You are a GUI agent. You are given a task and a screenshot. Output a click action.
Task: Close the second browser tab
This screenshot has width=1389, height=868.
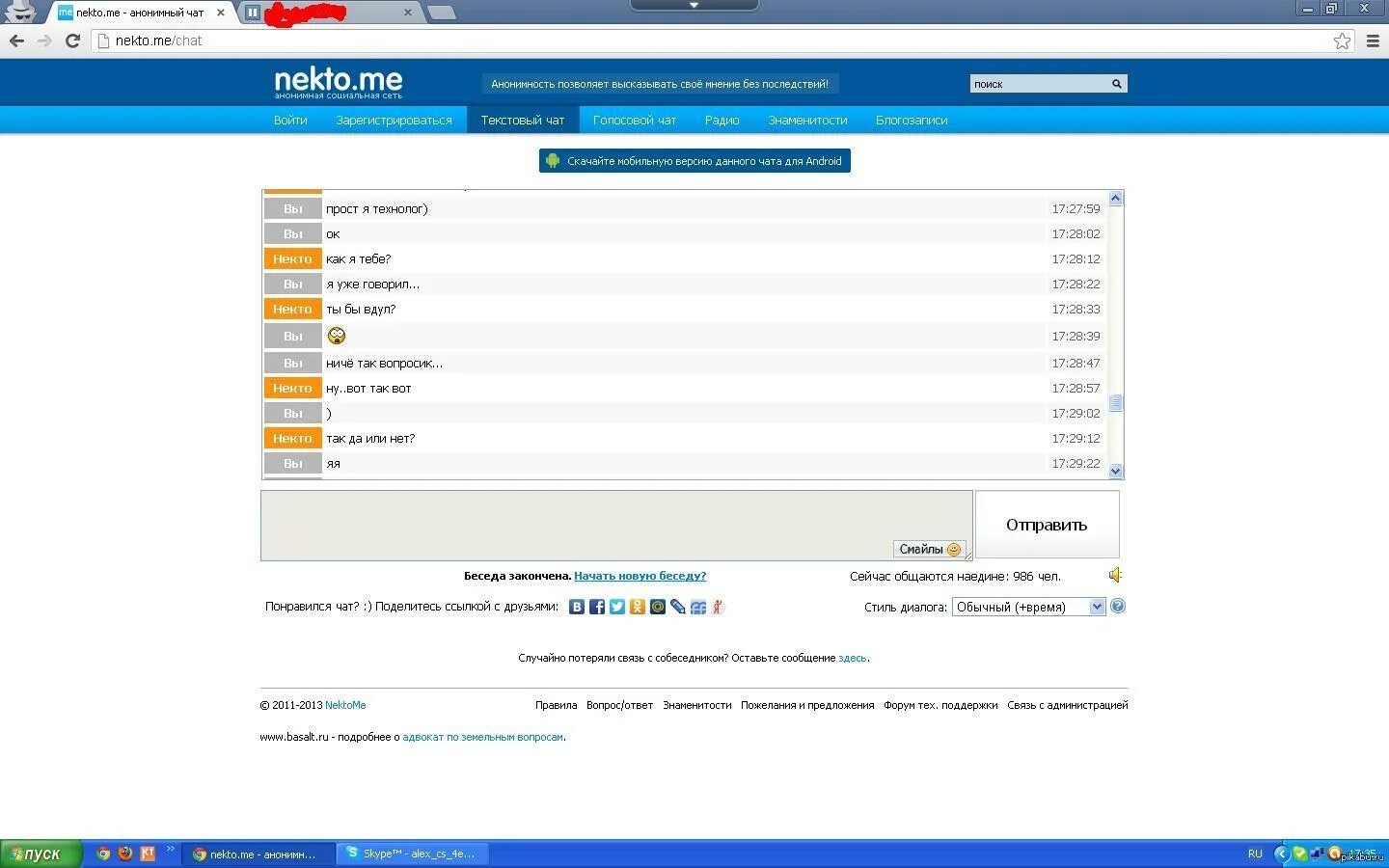click(x=407, y=13)
